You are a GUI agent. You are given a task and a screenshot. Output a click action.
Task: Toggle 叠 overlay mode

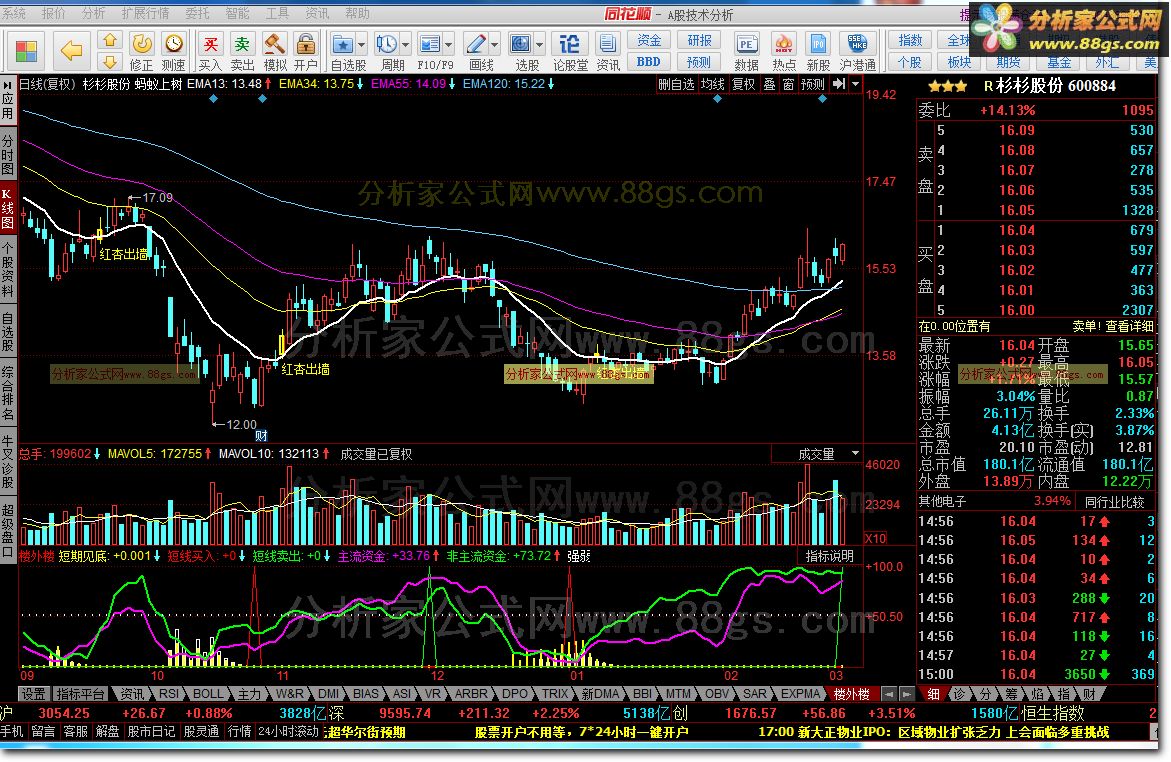(769, 84)
